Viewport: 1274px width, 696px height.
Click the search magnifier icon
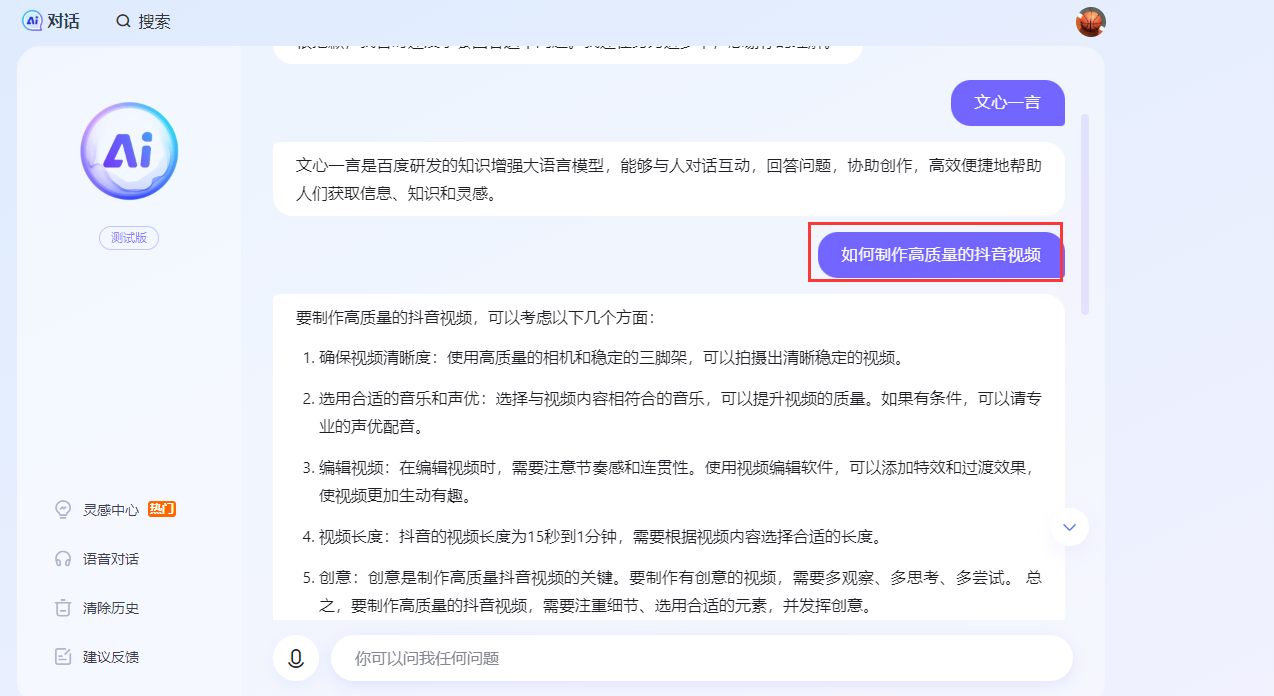[123, 21]
